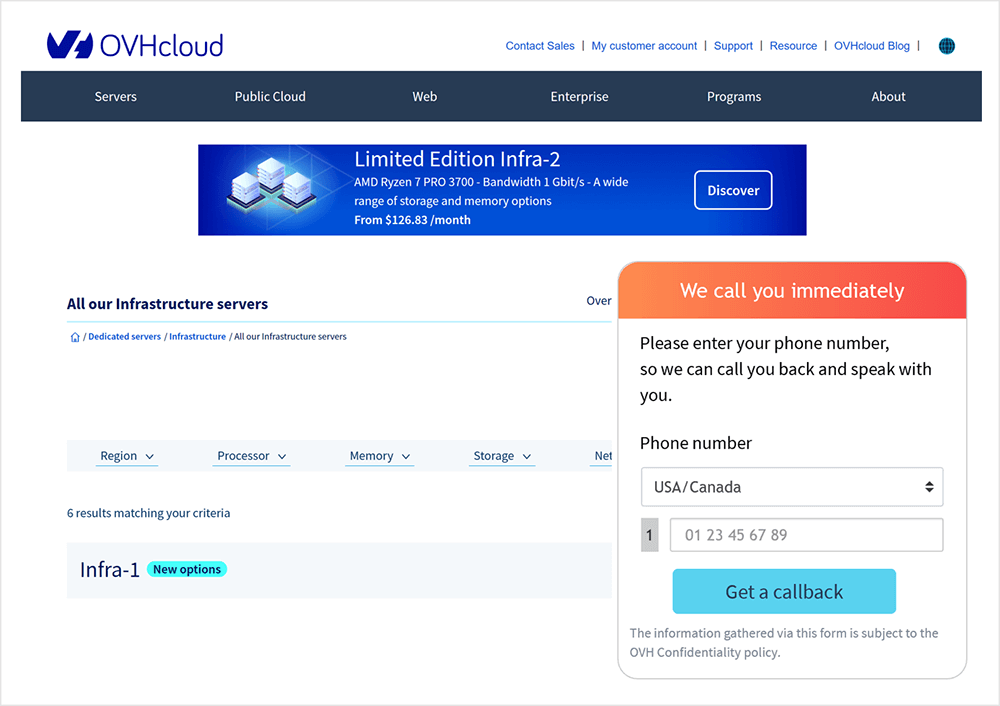The width and height of the screenshot is (1000, 706).
Task: Click the Discover button
Action: (733, 190)
